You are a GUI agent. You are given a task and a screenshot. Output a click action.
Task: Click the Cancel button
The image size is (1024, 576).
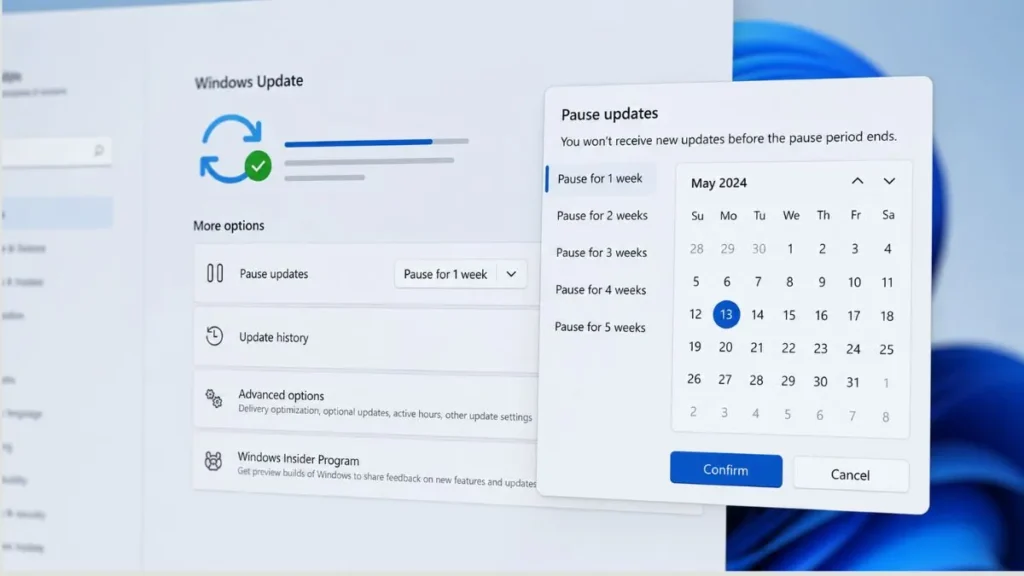tap(850, 474)
